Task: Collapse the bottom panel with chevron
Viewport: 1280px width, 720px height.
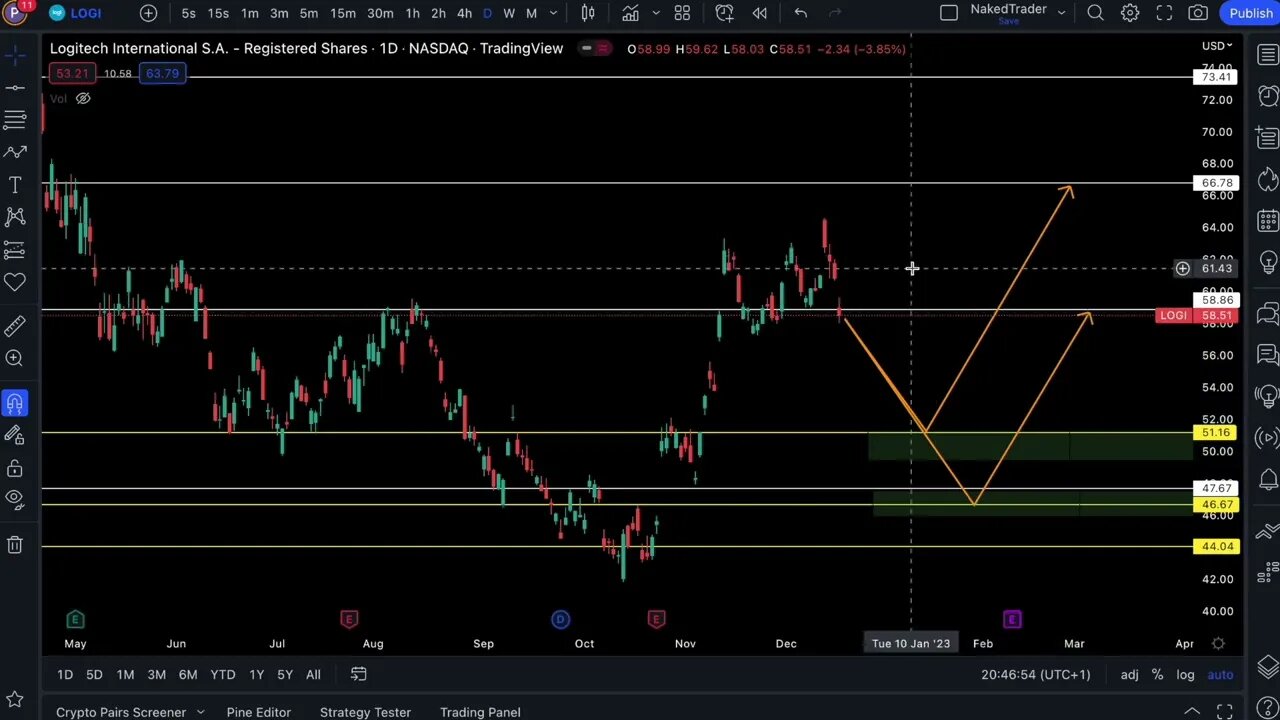Action: [x=1193, y=712]
